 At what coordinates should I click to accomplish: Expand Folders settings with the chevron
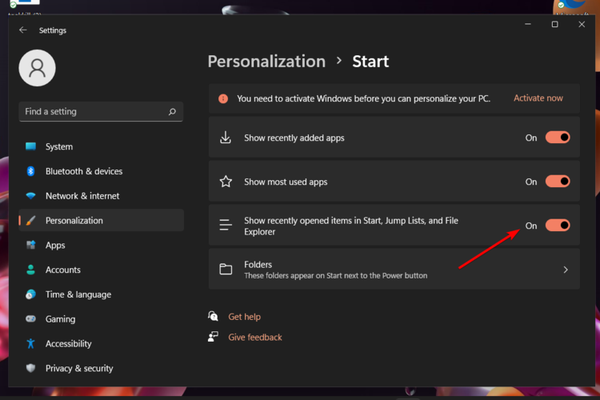566,269
